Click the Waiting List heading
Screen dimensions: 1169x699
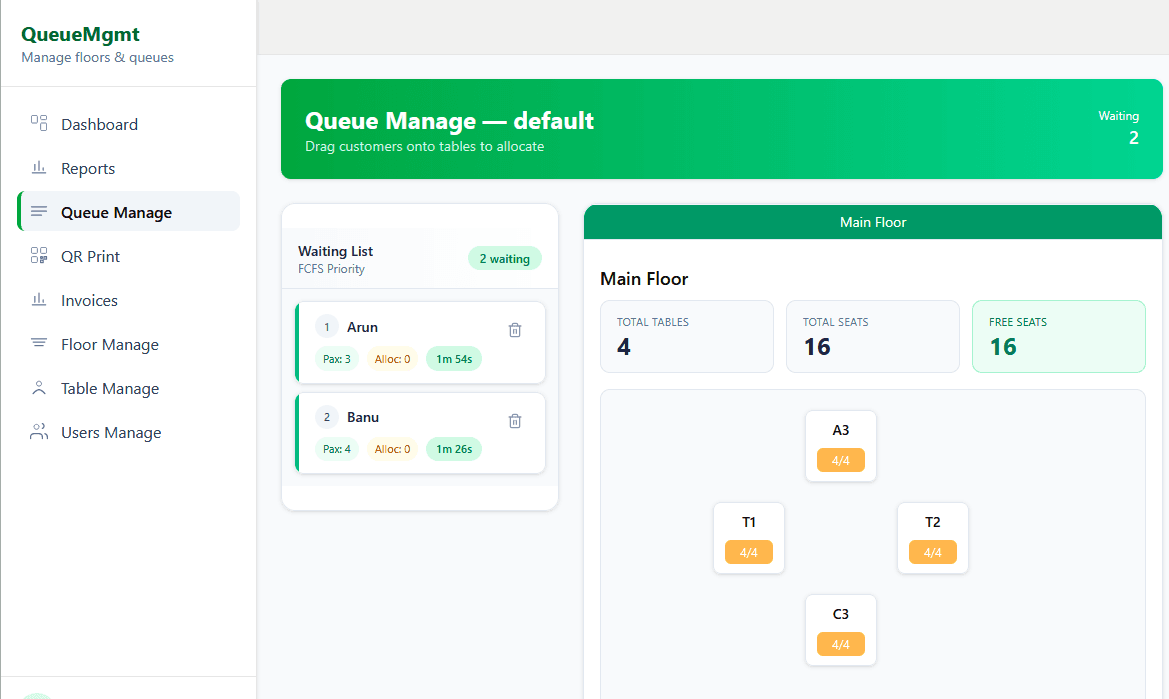pos(335,251)
